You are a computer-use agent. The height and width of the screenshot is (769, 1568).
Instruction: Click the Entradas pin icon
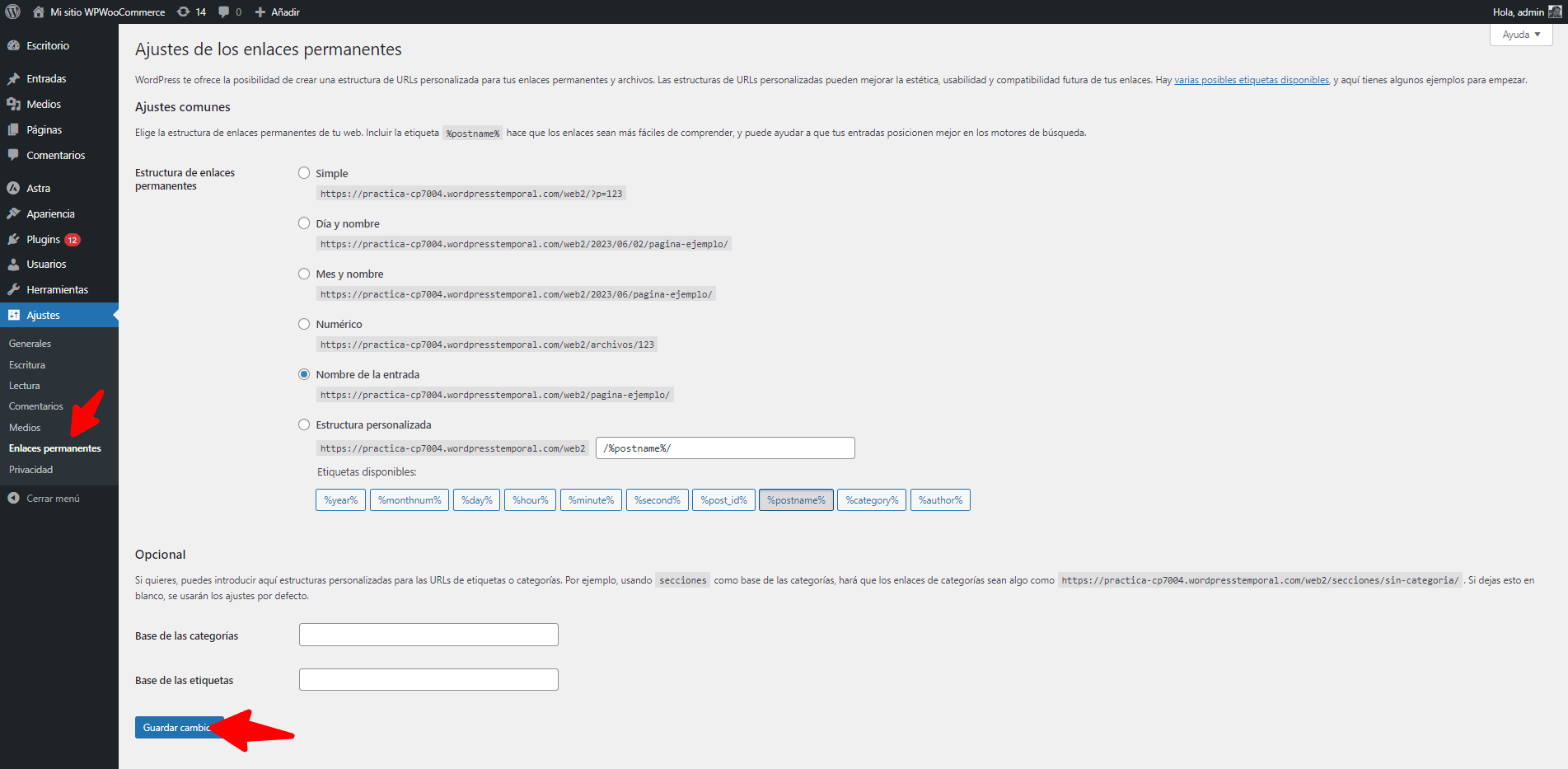[13, 78]
